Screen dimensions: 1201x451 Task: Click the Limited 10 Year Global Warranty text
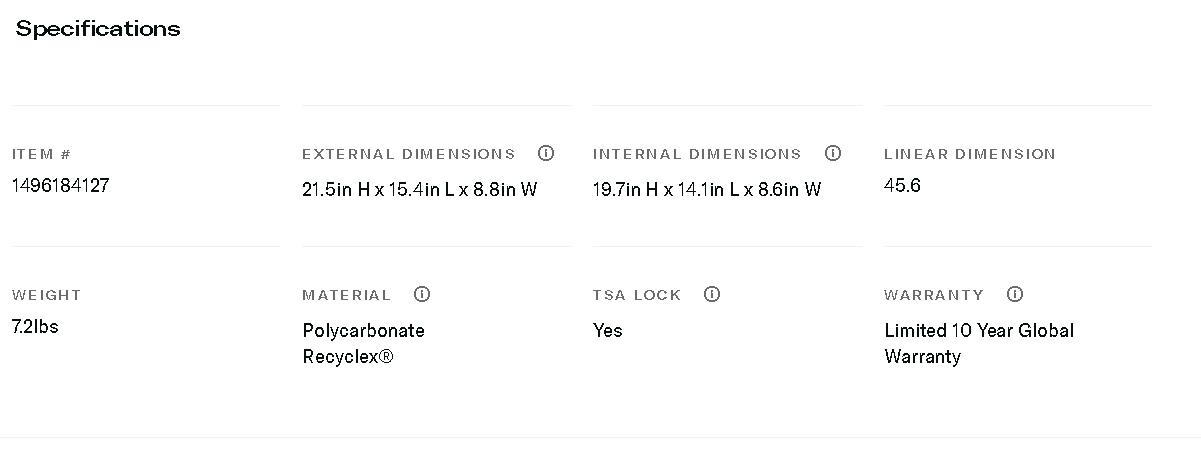coord(979,343)
